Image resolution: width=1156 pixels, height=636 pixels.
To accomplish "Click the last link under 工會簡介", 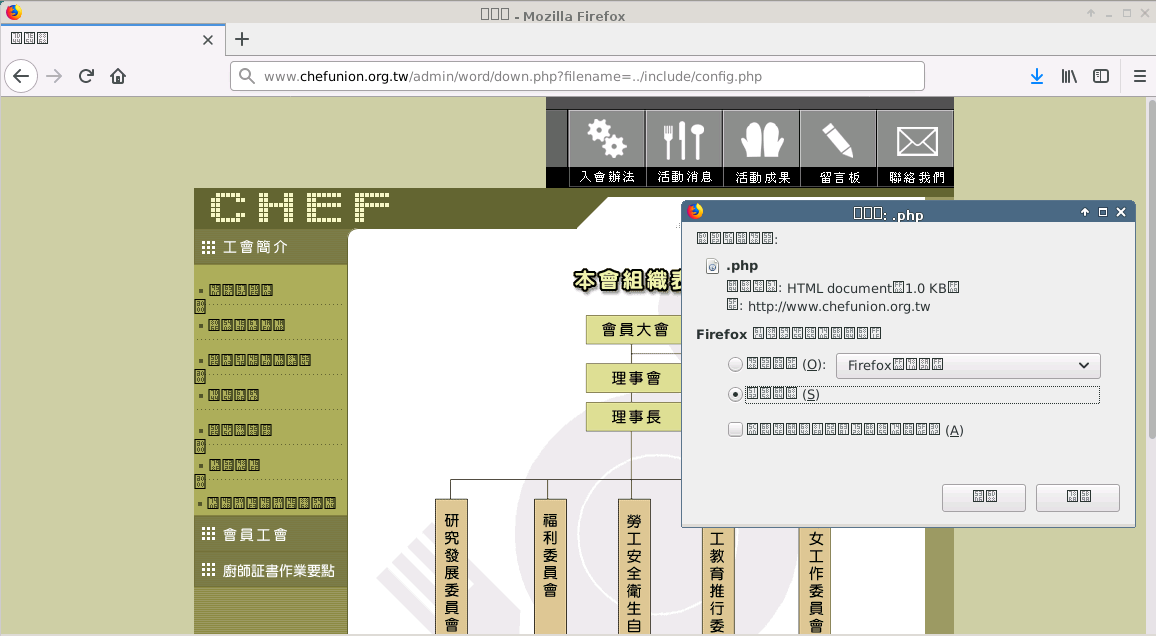I will click(271, 503).
